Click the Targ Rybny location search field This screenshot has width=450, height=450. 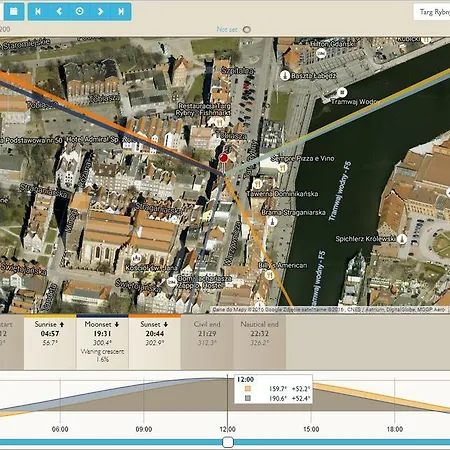[x=432, y=12]
